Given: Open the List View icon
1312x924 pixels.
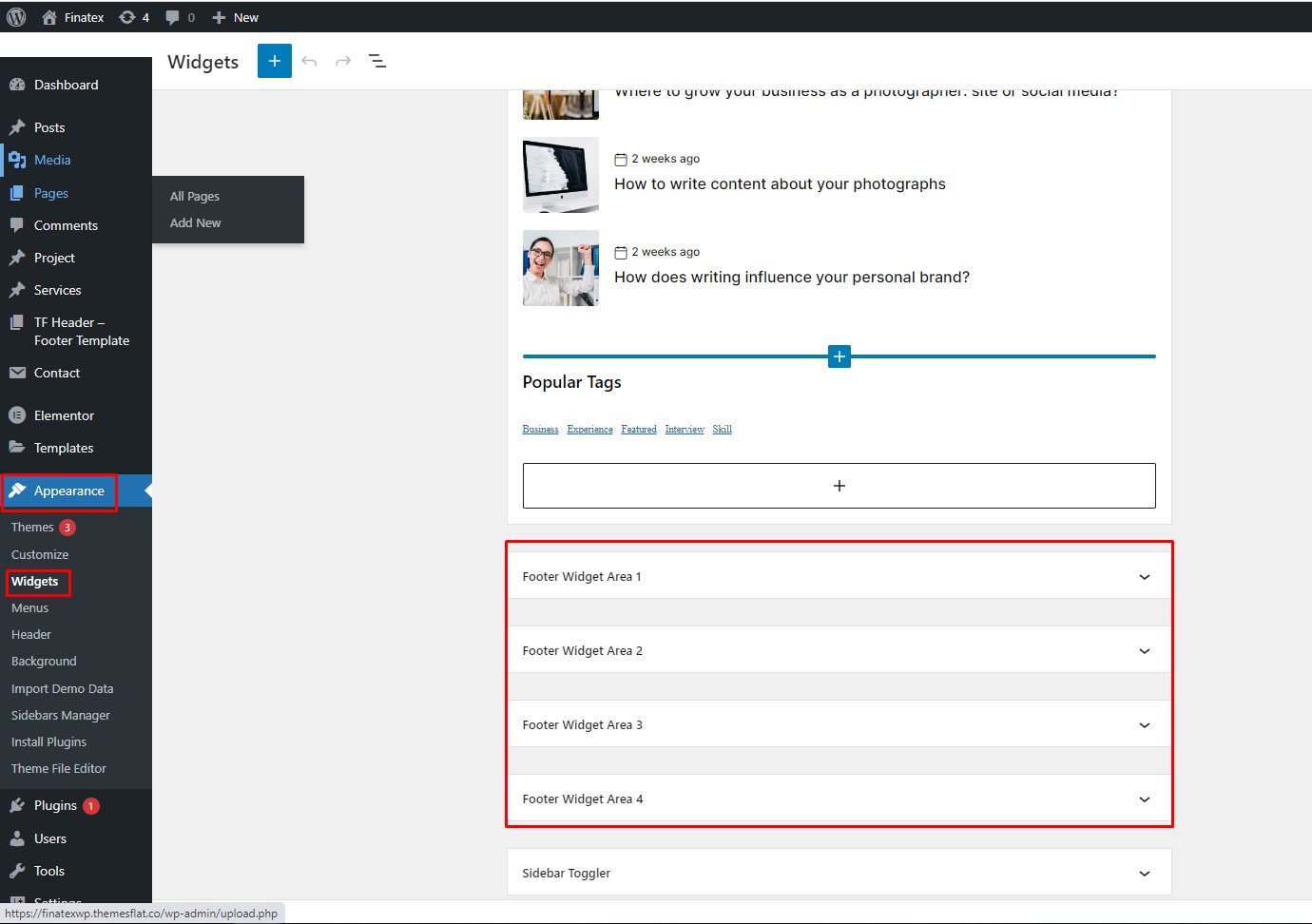Looking at the screenshot, I should click(377, 61).
